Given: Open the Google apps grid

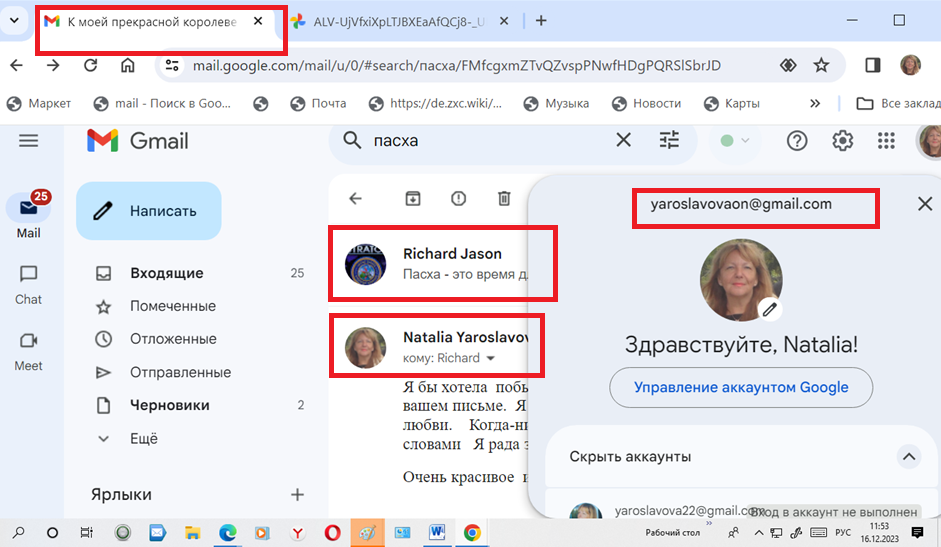Looking at the screenshot, I should tap(886, 141).
